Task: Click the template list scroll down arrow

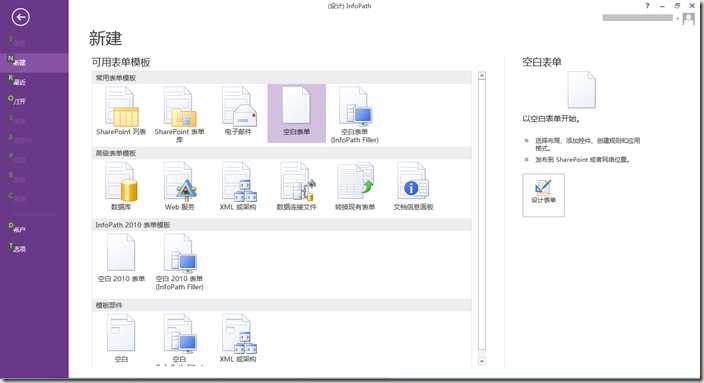Action: (x=482, y=361)
